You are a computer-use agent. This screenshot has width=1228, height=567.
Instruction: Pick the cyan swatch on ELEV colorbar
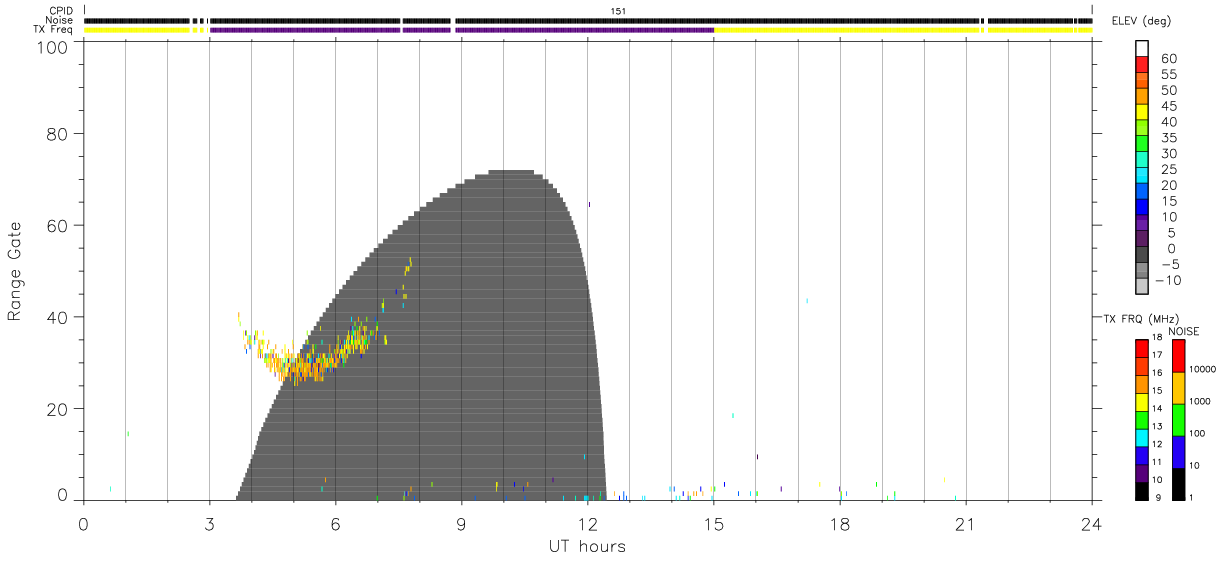pos(1142,175)
